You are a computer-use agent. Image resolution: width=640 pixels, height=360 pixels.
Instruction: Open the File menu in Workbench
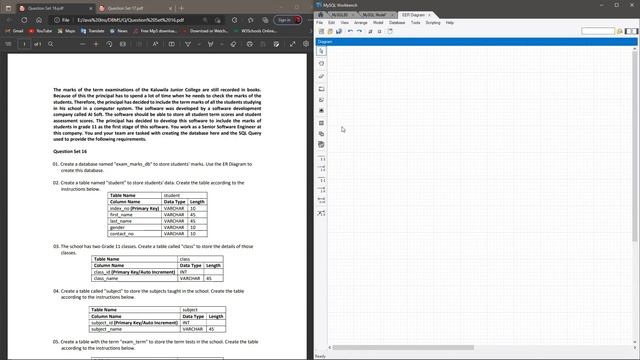[319, 23]
